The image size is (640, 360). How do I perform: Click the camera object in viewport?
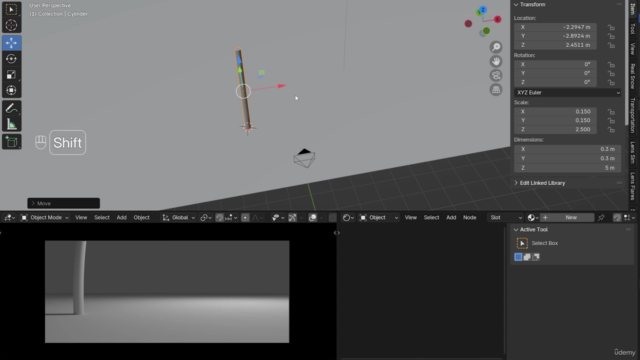pyautogui.click(x=304, y=158)
